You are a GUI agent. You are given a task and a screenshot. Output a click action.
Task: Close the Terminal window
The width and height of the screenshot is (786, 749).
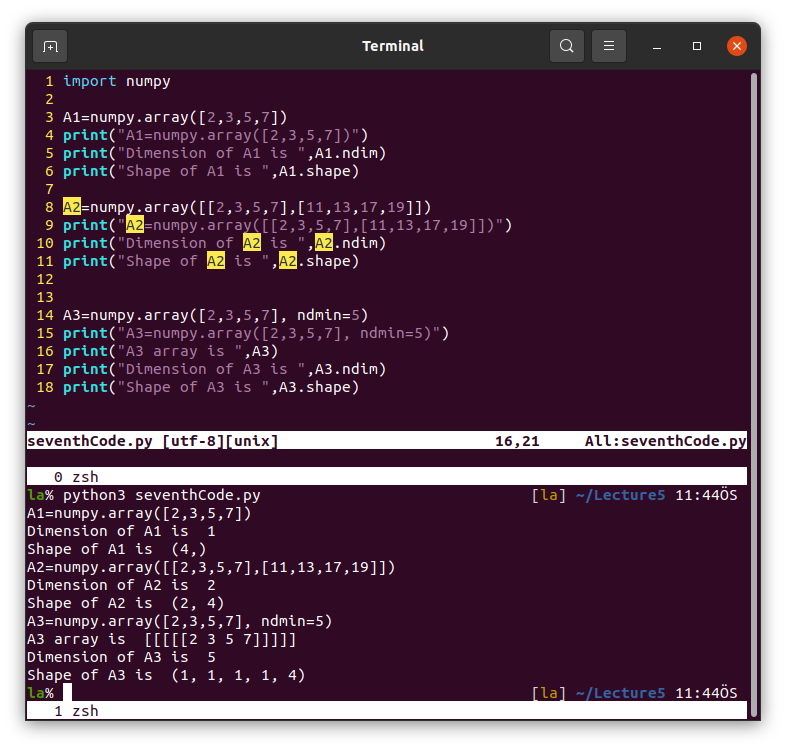tap(737, 46)
